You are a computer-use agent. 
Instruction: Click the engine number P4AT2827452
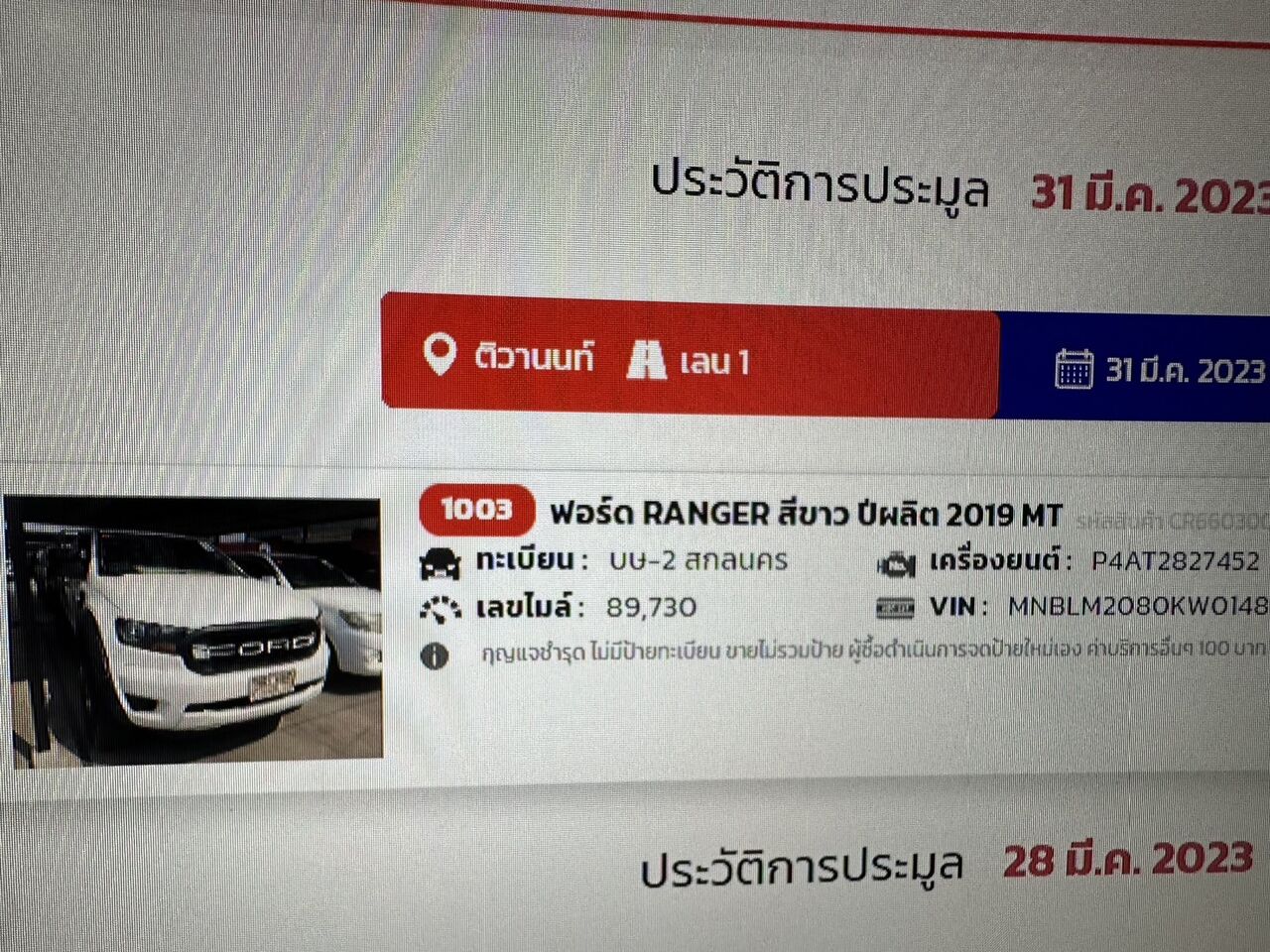[x=1176, y=561]
